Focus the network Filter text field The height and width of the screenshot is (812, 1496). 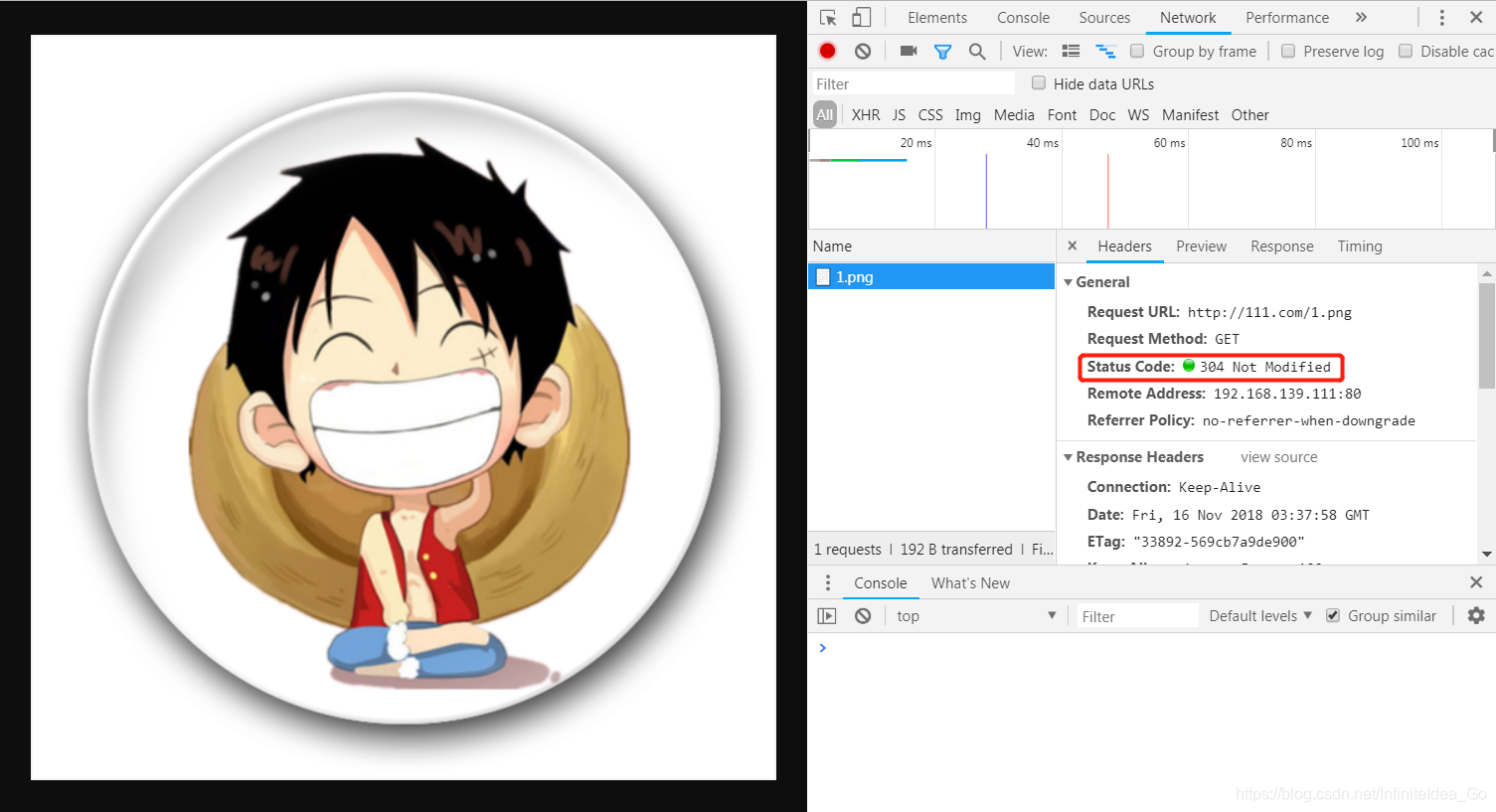[x=914, y=83]
